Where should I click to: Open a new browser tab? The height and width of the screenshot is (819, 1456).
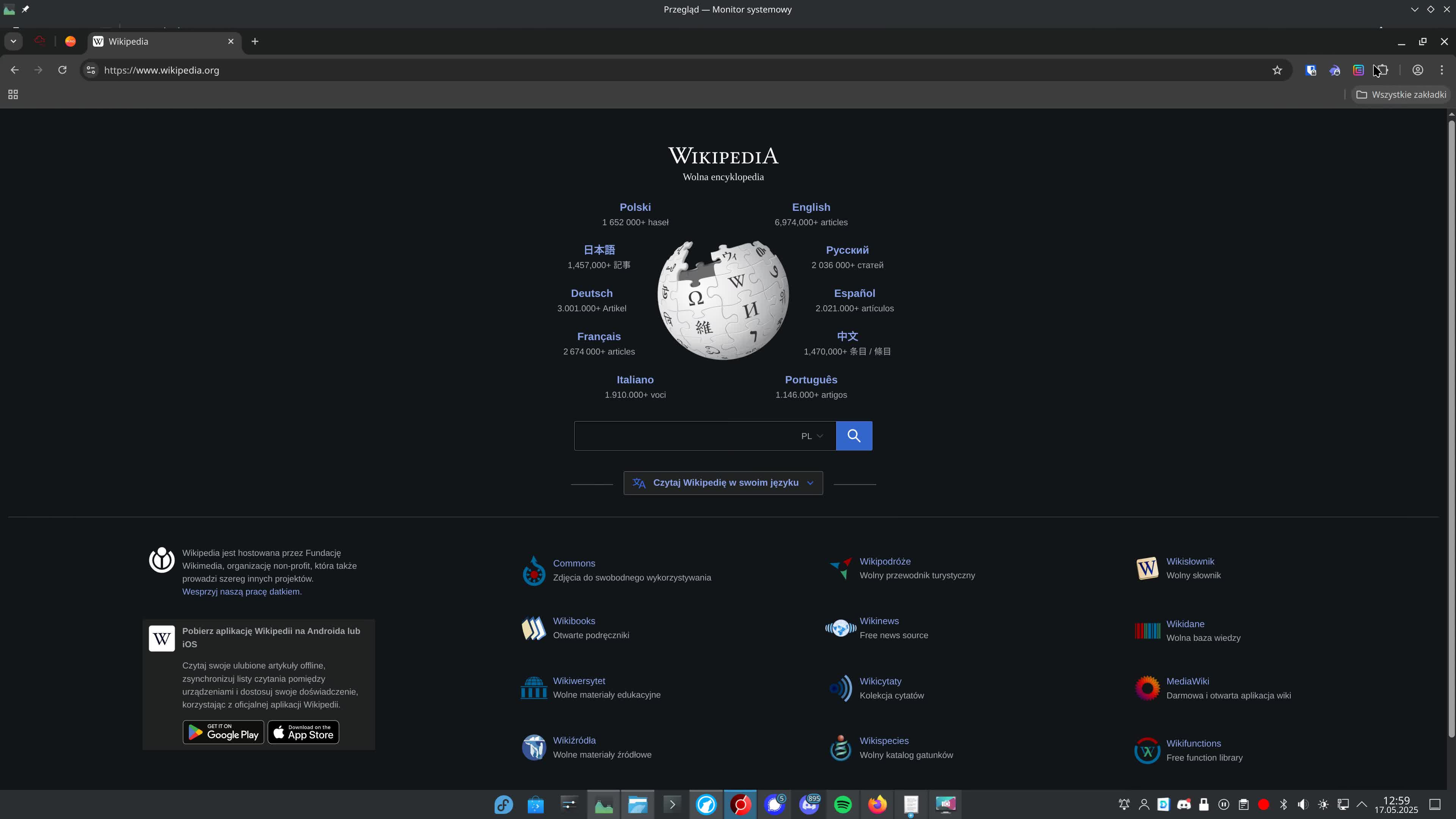tap(255, 41)
